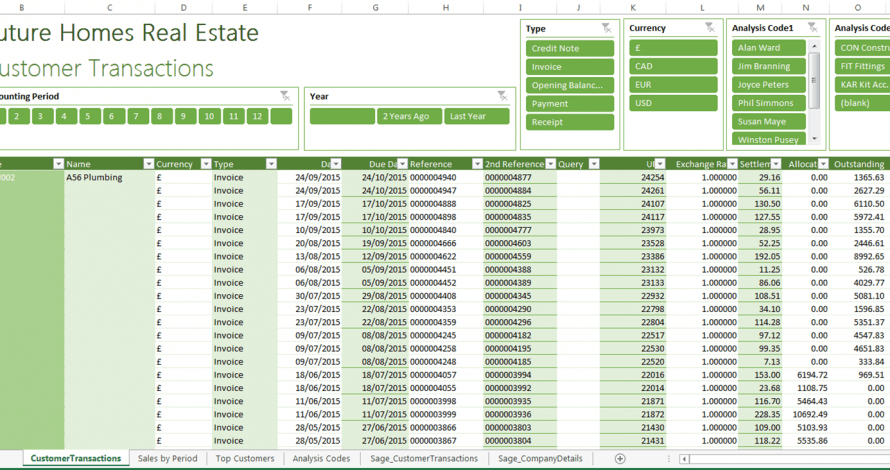This screenshot has height=470, width=890.
Task: Switch to Sales by Period sheet tab
Action: point(167,459)
